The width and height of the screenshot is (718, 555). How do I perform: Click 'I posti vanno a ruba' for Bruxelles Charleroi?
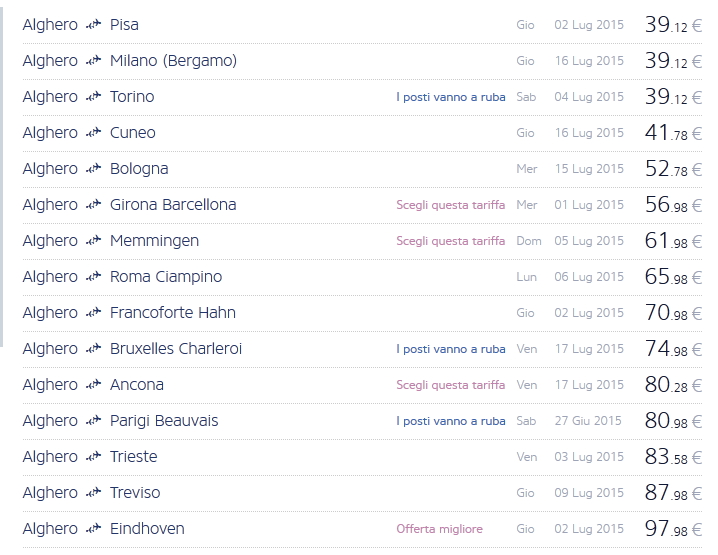pos(450,349)
